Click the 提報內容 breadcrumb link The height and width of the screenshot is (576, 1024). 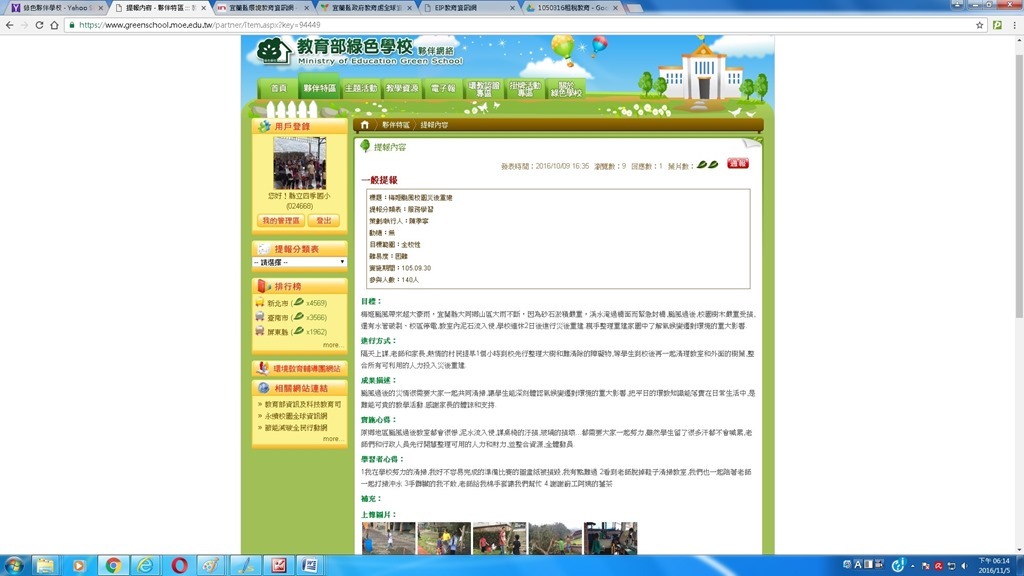[x=434, y=125]
